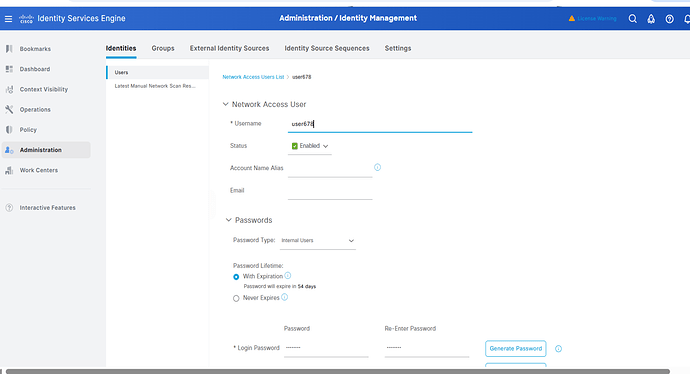Open Bookmarks in the sidebar
The image size is (690, 374).
(x=35, y=49)
